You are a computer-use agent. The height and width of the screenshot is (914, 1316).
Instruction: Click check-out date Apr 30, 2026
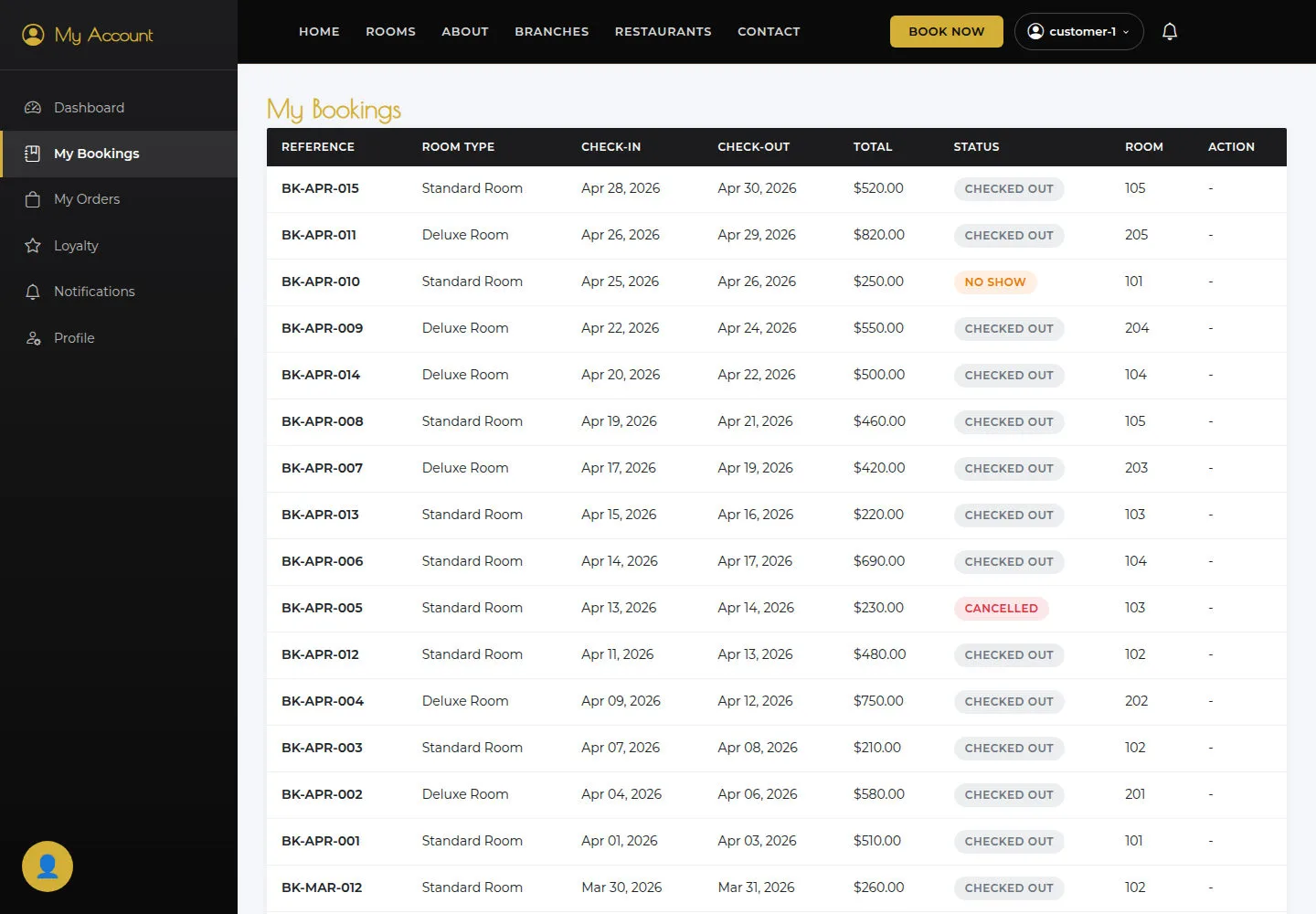point(757,188)
